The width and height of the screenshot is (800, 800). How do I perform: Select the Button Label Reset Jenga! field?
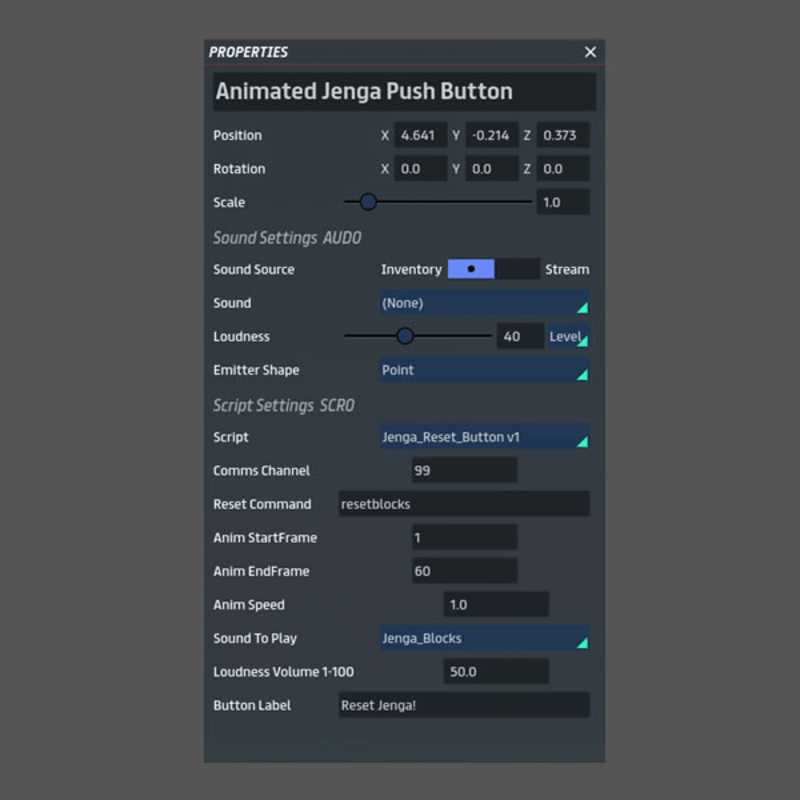(x=463, y=705)
